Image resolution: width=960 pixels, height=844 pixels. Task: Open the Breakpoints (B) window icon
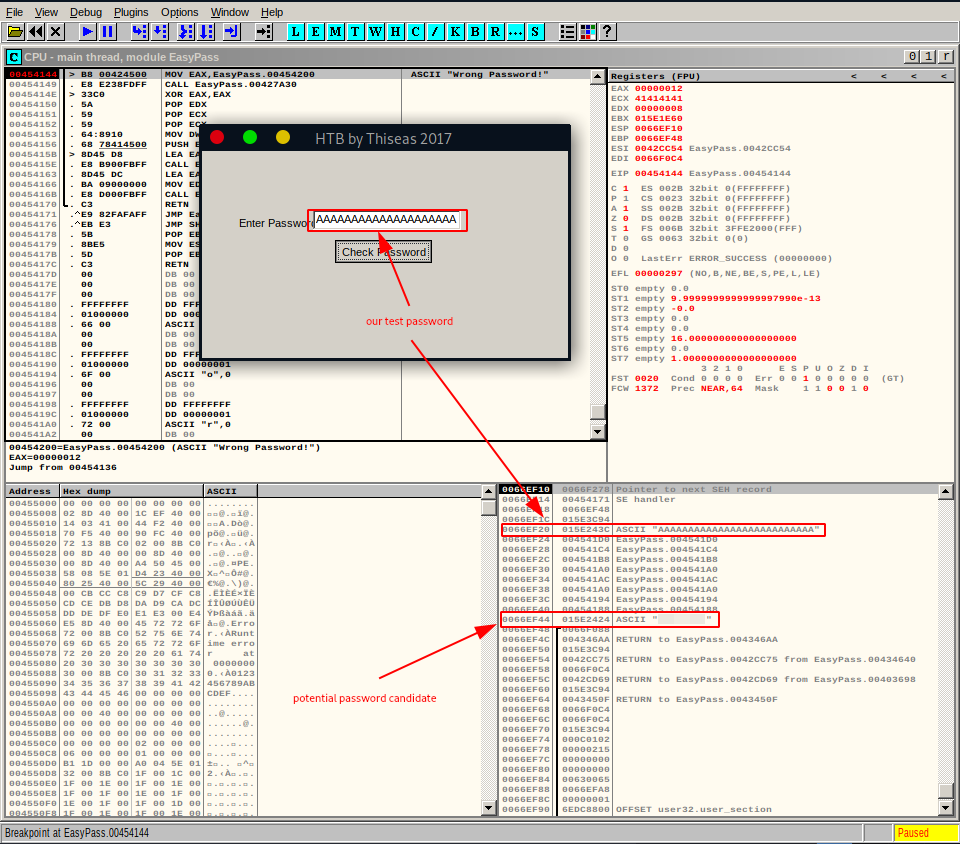(x=475, y=32)
